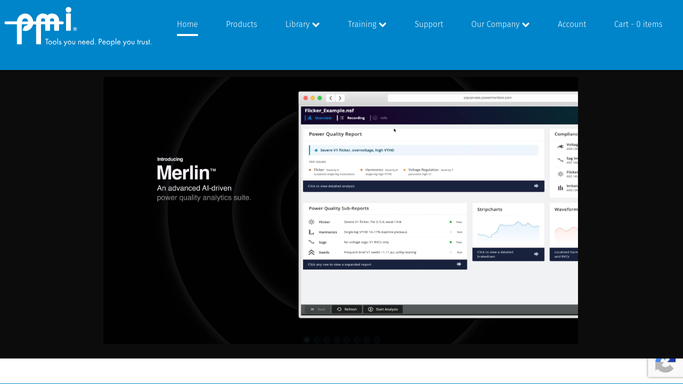Click the Waveform chart thumbnail at right edge
The height and width of the screenshot is (384, 683).
566,233
